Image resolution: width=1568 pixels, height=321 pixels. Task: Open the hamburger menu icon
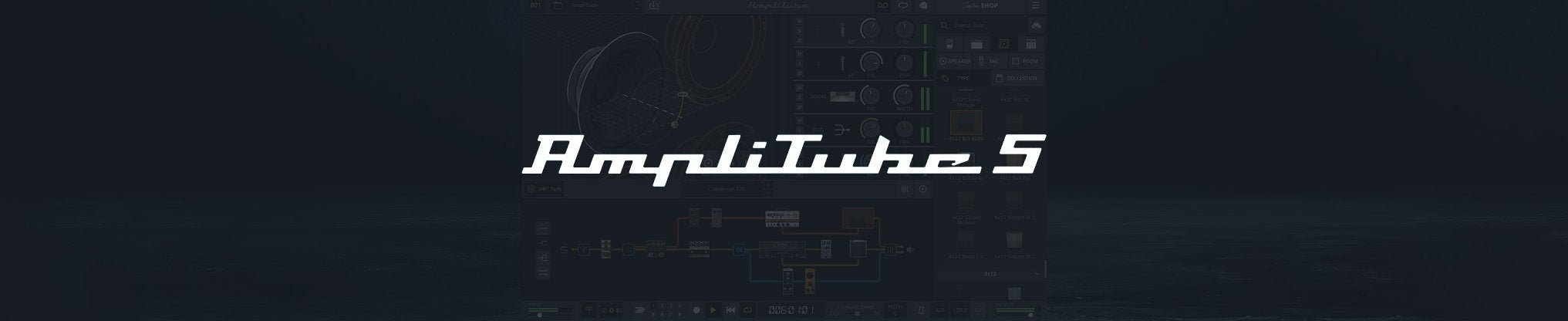tap(1036, 6)
